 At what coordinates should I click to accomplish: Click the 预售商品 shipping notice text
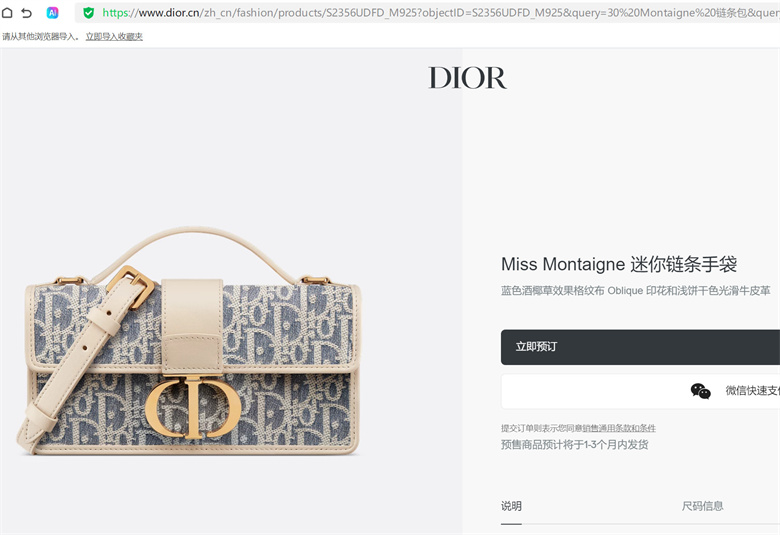coord(575,445)
